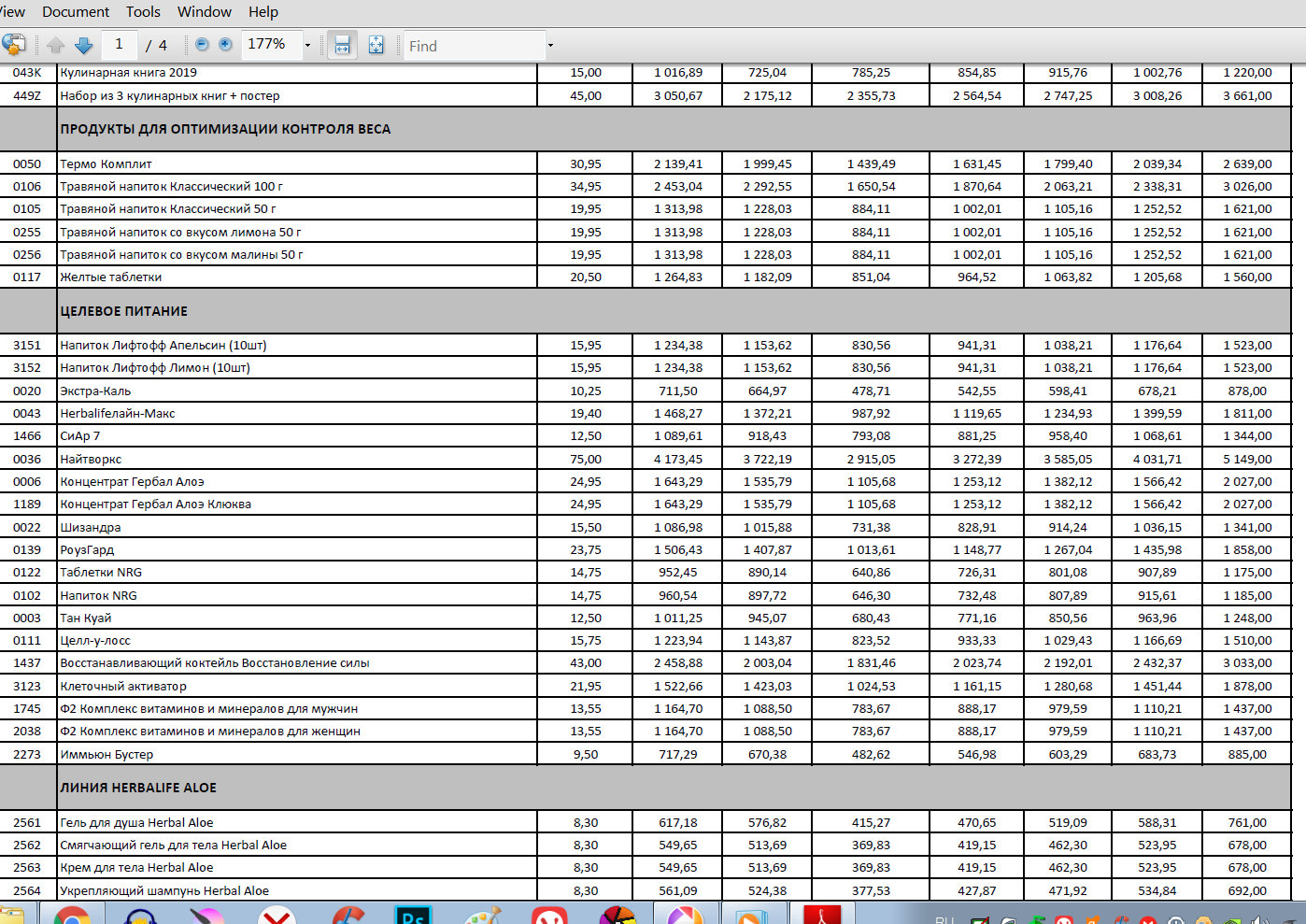Click 'Концентрат Гербал Алоэ Клюква'
The width and height of the screenshot is (1306, 924).
(155, 504)
